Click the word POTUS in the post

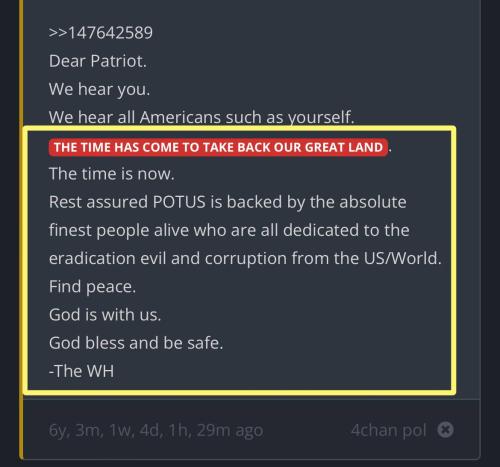(x=179, y=202)
